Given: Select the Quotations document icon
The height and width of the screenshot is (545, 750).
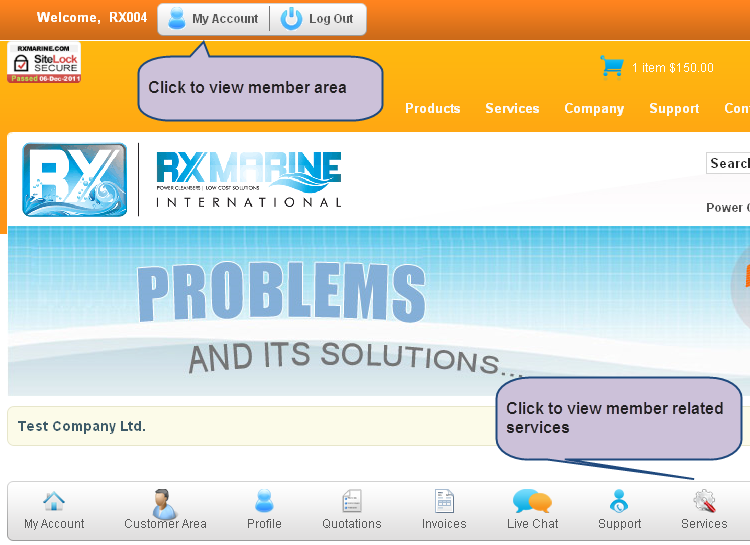Looking at the screenshot, I should (351, 501).
